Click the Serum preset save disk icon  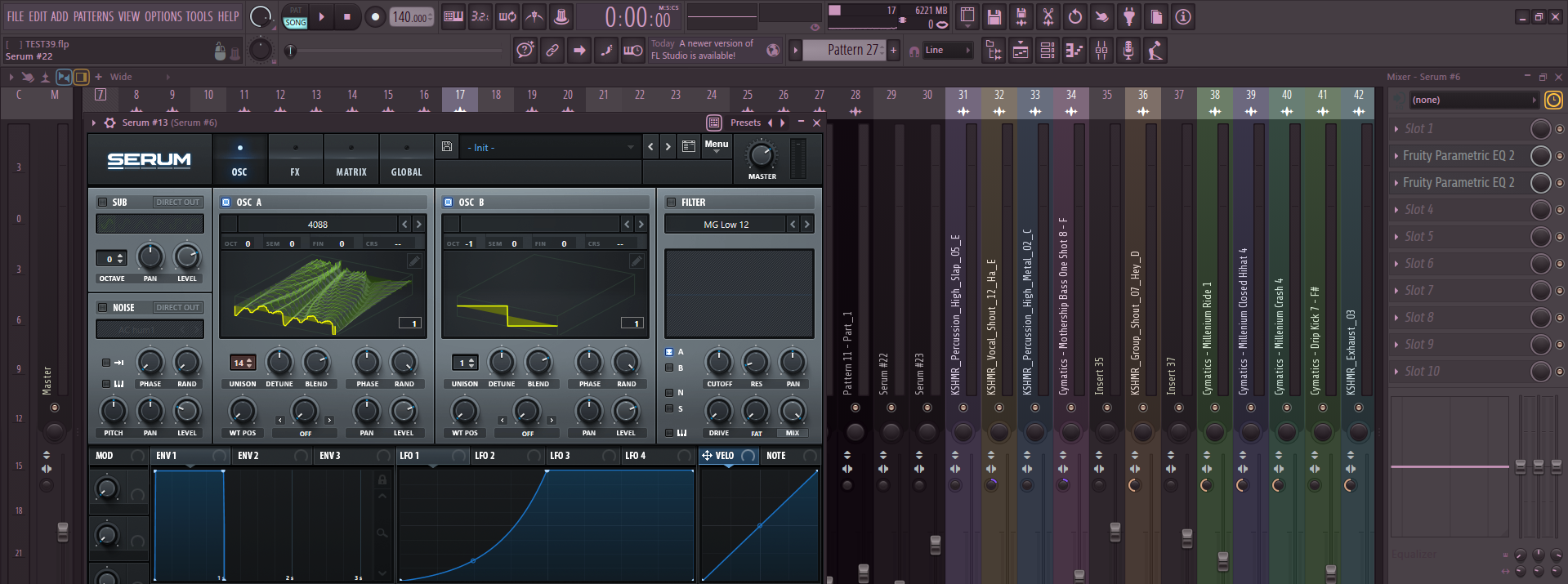447,147
